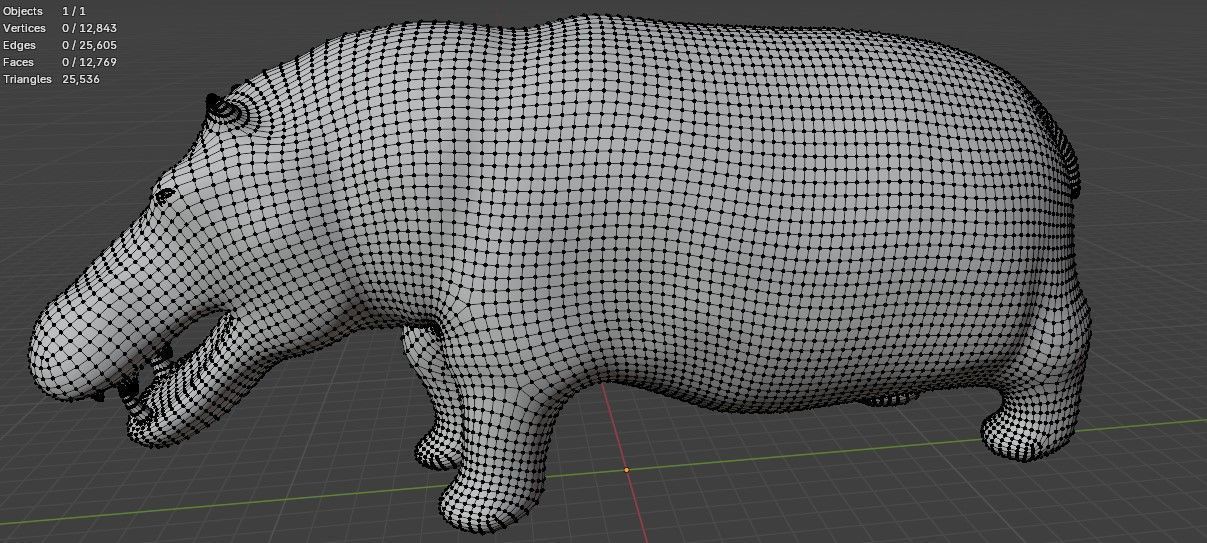
Task: Click the "Edges" statistics label
Action: point(19,45)
